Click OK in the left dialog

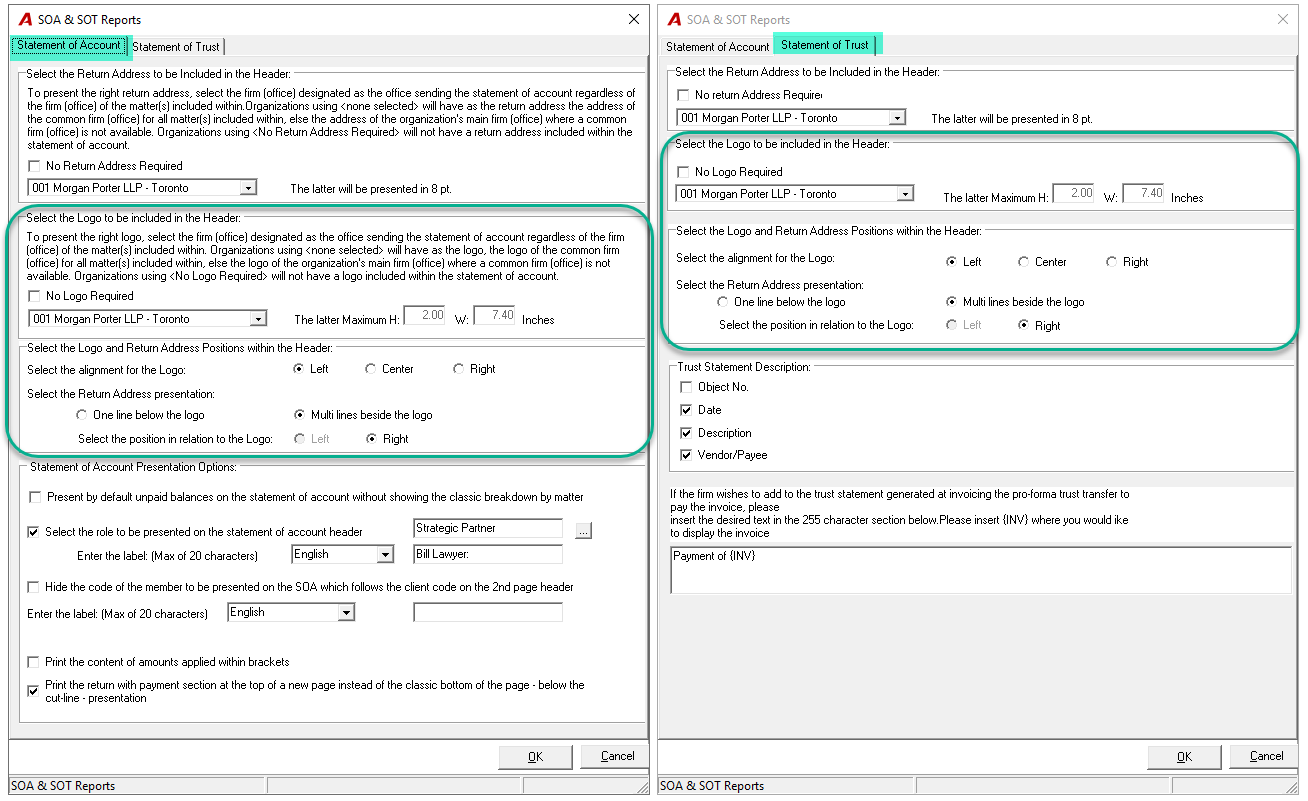click(x=535, y=756)
